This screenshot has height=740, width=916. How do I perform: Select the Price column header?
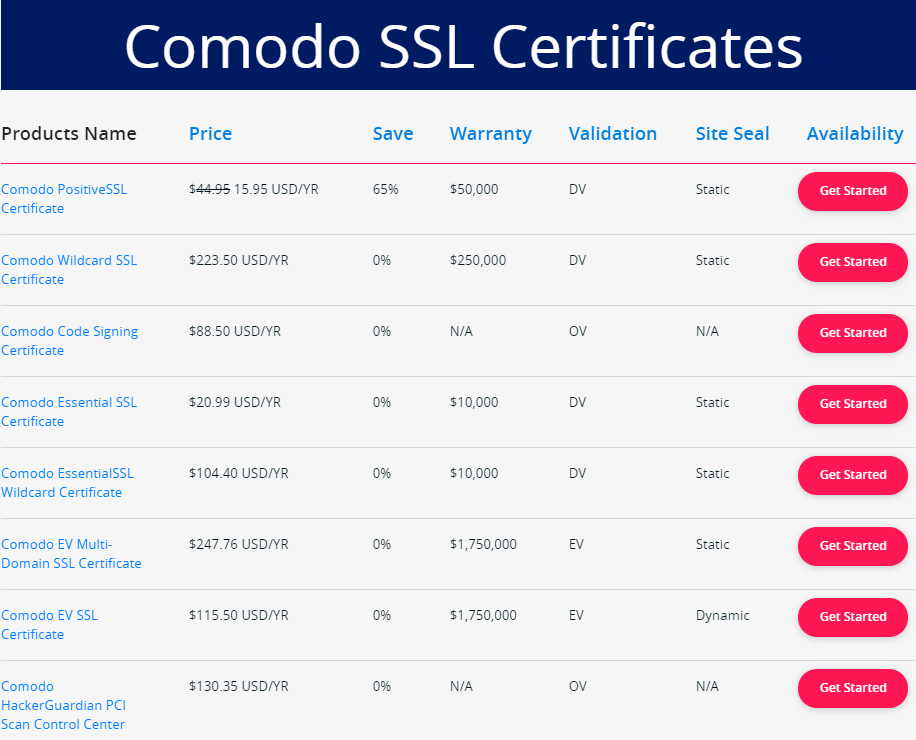pyautogui.click(x=210, y=133)
